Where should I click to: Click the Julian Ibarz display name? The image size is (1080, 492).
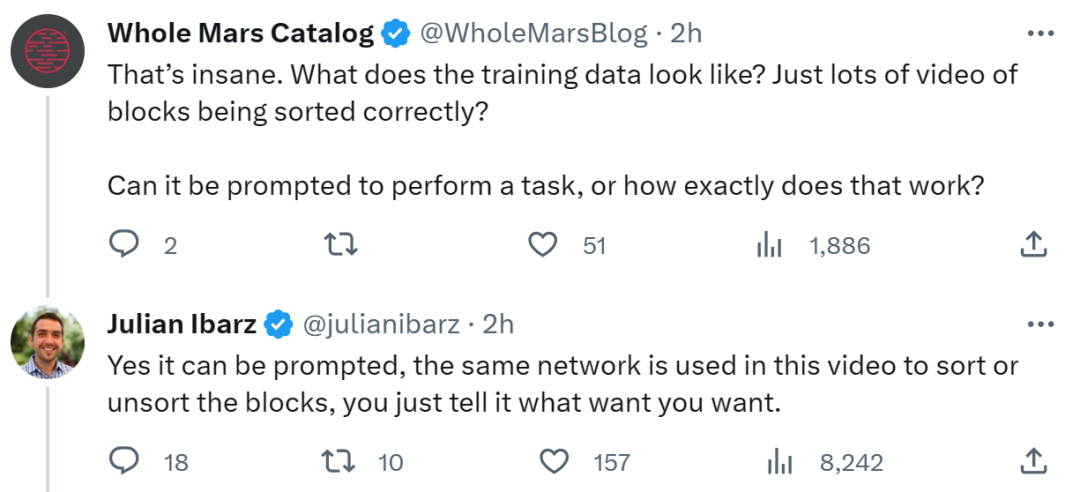click(x=181, y=324)
